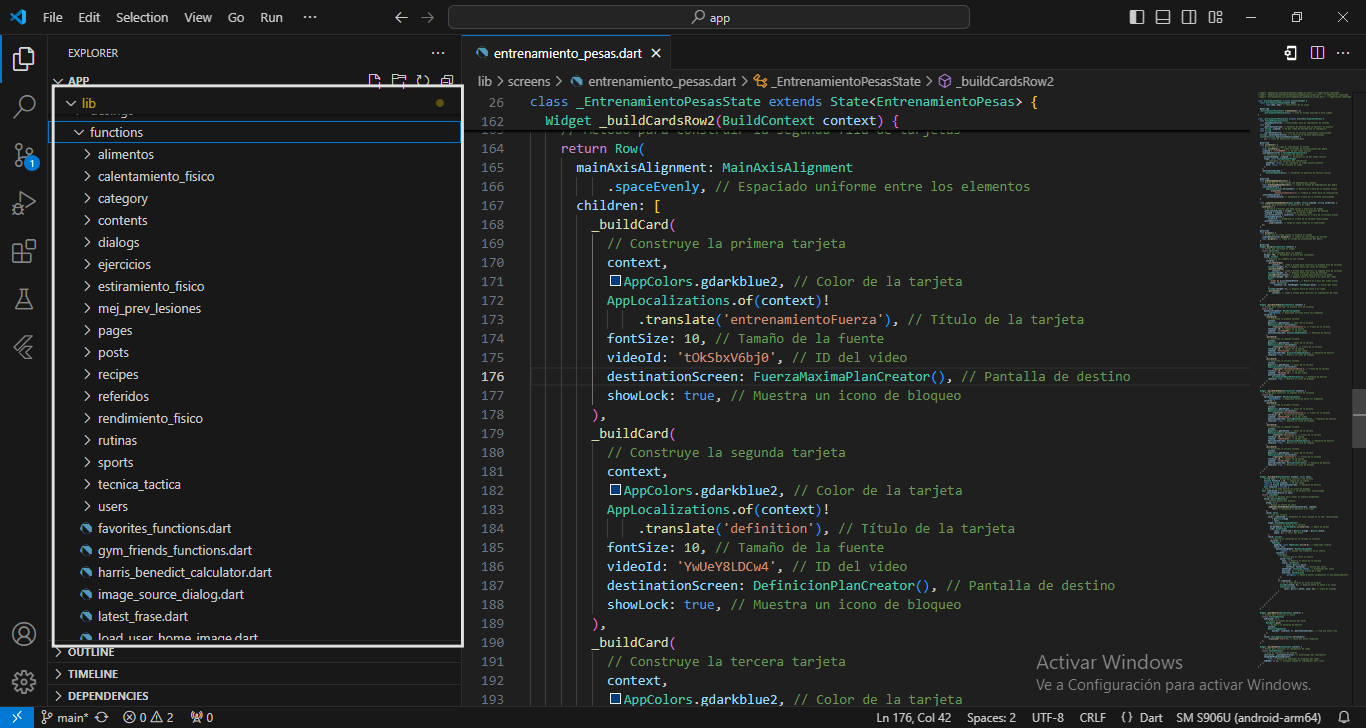Screen dimensions: 1366x728
Task: Toggle the bottom panel layout
Action: 1163,17
